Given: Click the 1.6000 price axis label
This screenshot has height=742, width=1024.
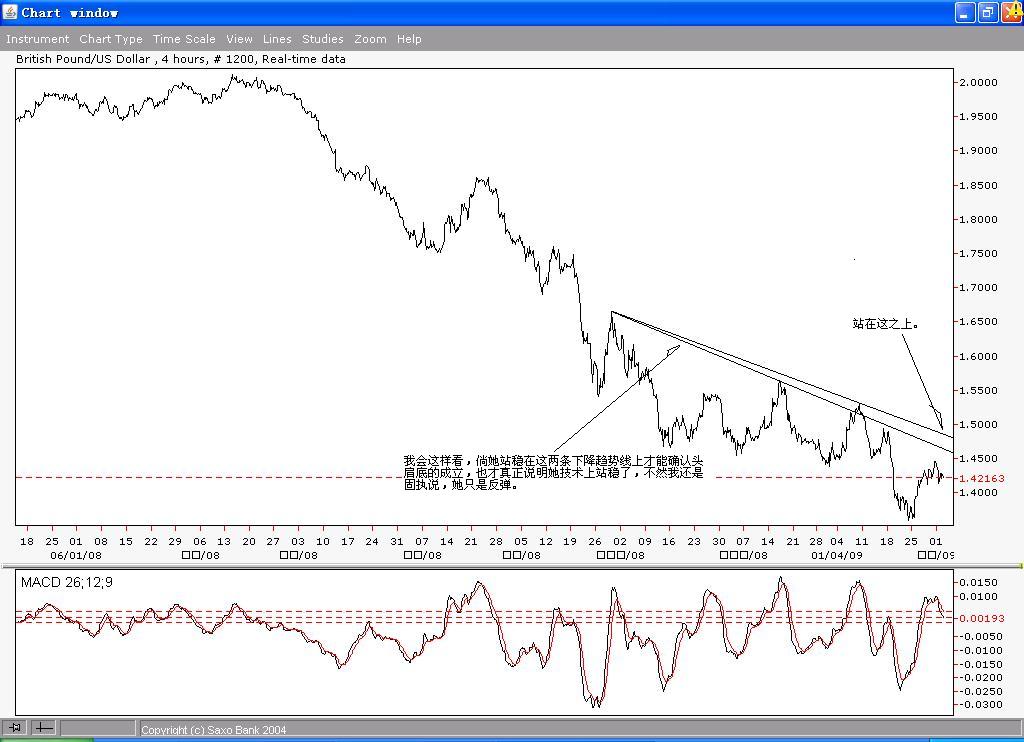Looking at the screenshot, I should 978,357.
